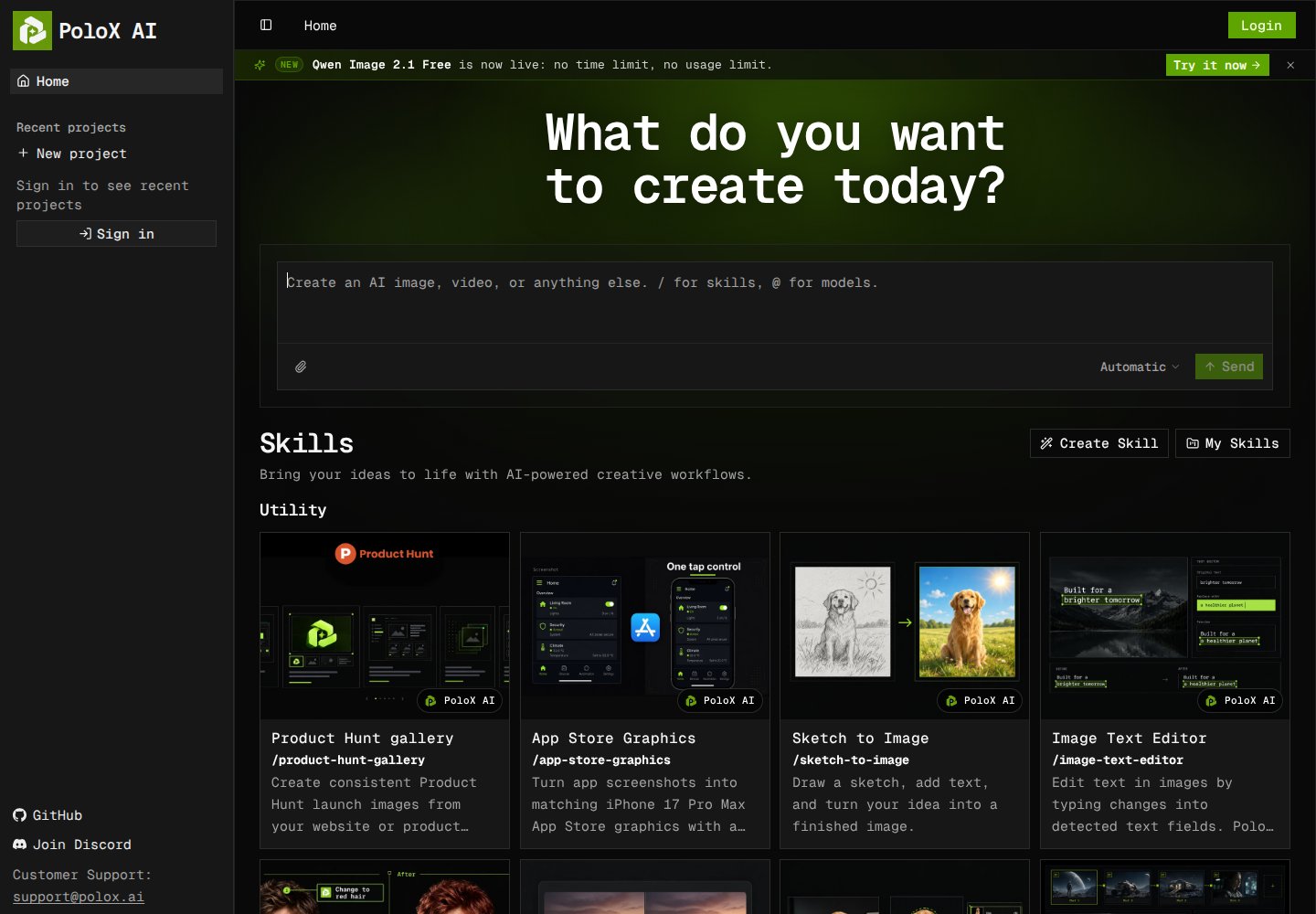Open the GitHub link in the sidebar

click(48, 815)
